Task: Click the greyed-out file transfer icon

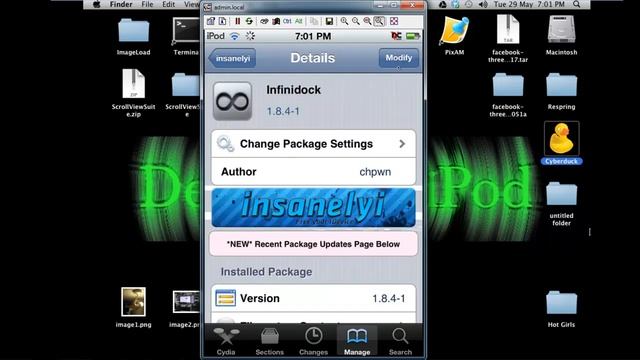Action: click(313, 21)
